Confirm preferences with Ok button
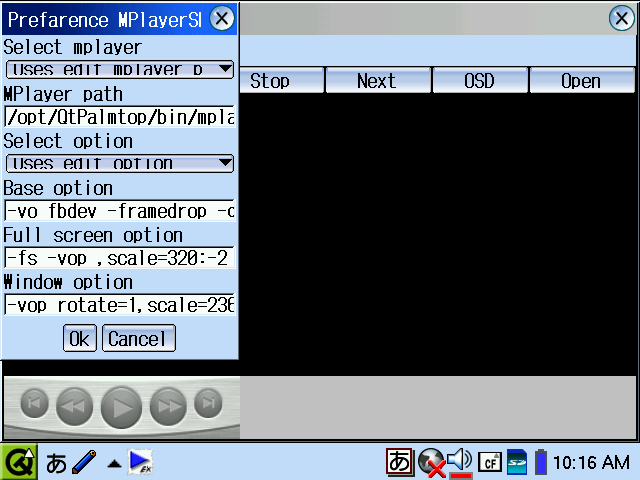 pos(80,338)
